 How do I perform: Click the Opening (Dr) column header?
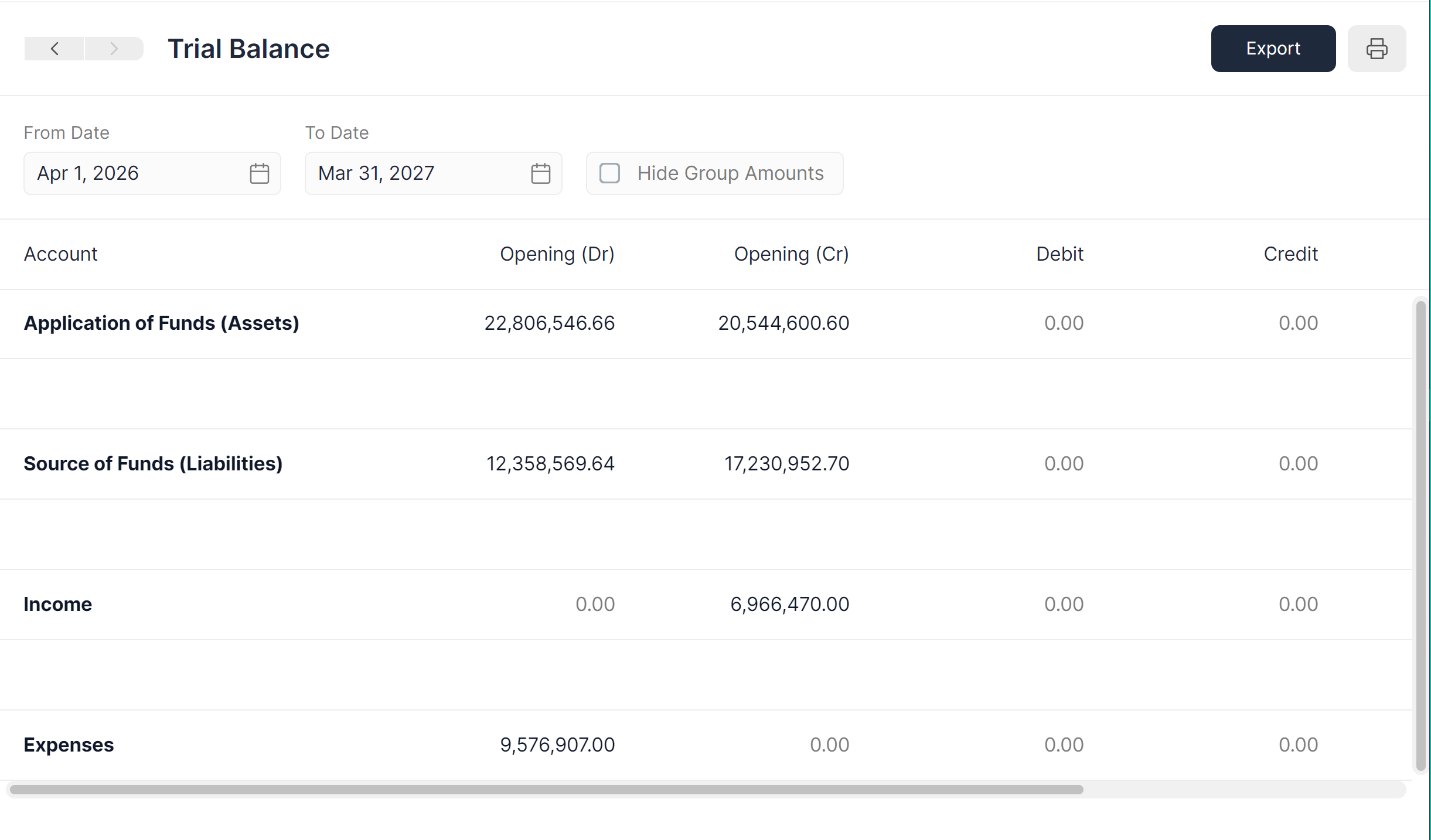pyautogui.click(x=557, y=254)
